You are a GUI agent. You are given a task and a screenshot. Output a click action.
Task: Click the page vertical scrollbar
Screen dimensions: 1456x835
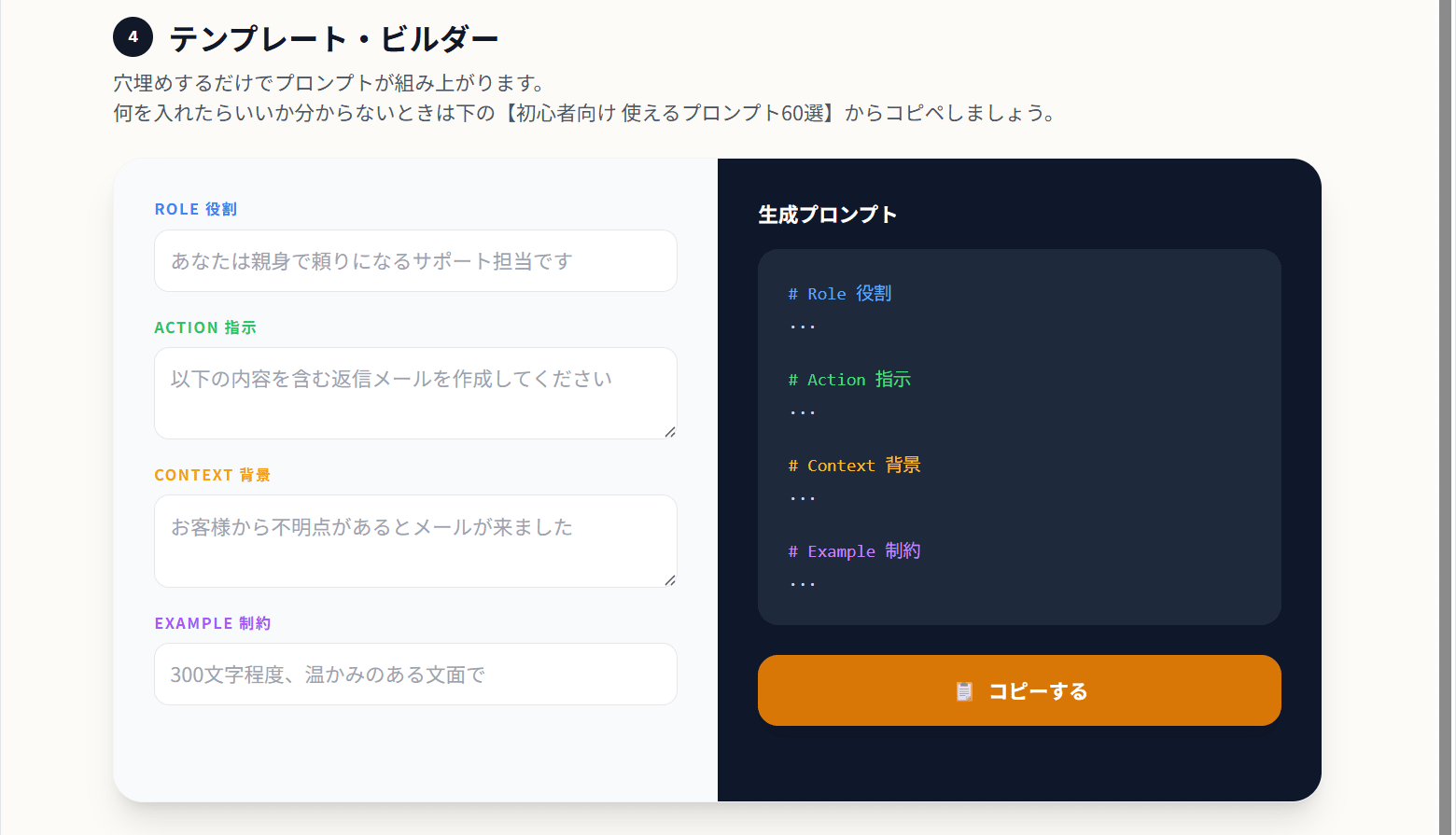coord(1446,417)
